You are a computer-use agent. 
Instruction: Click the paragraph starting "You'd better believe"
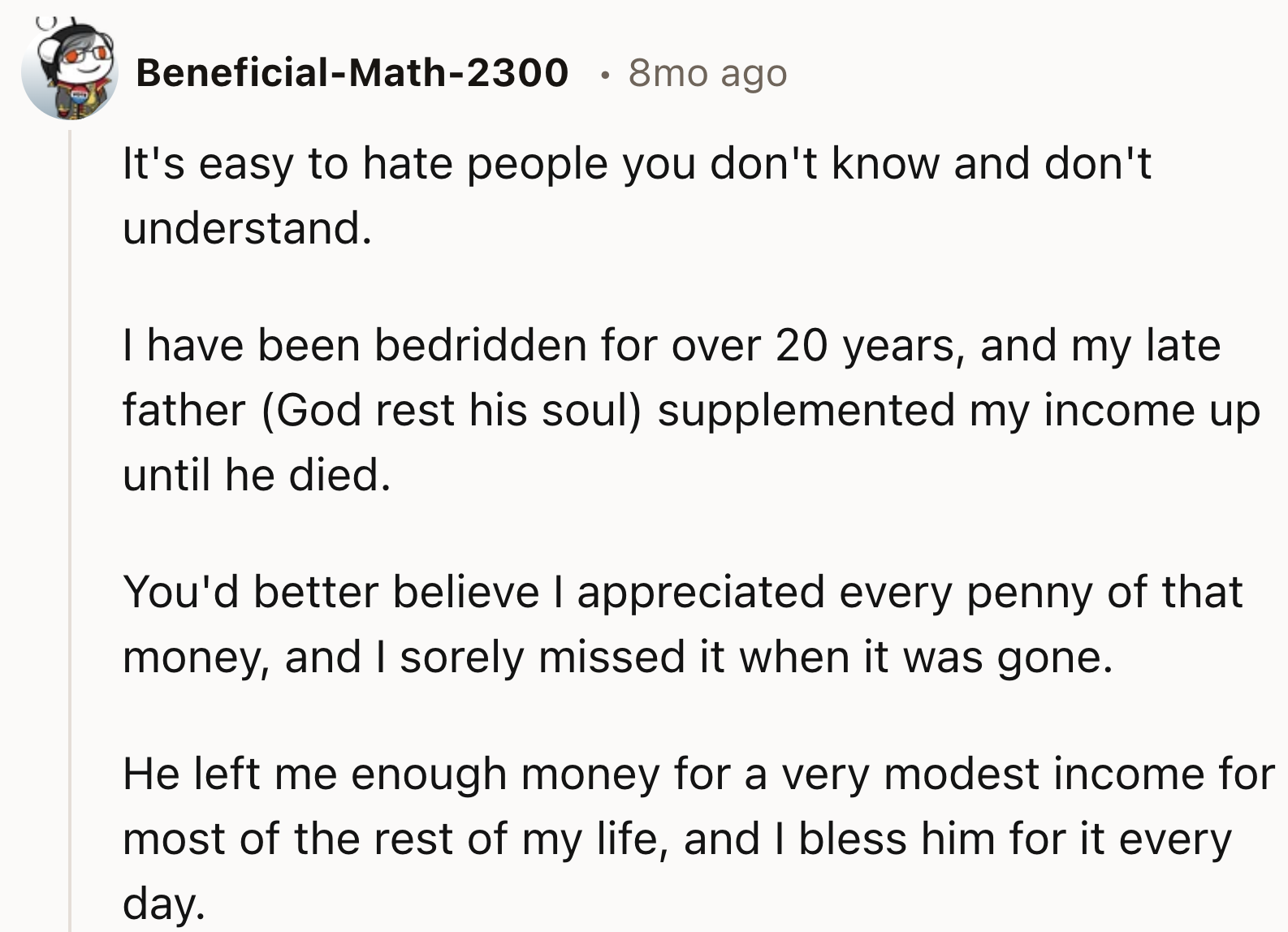[x=682, y=623]
